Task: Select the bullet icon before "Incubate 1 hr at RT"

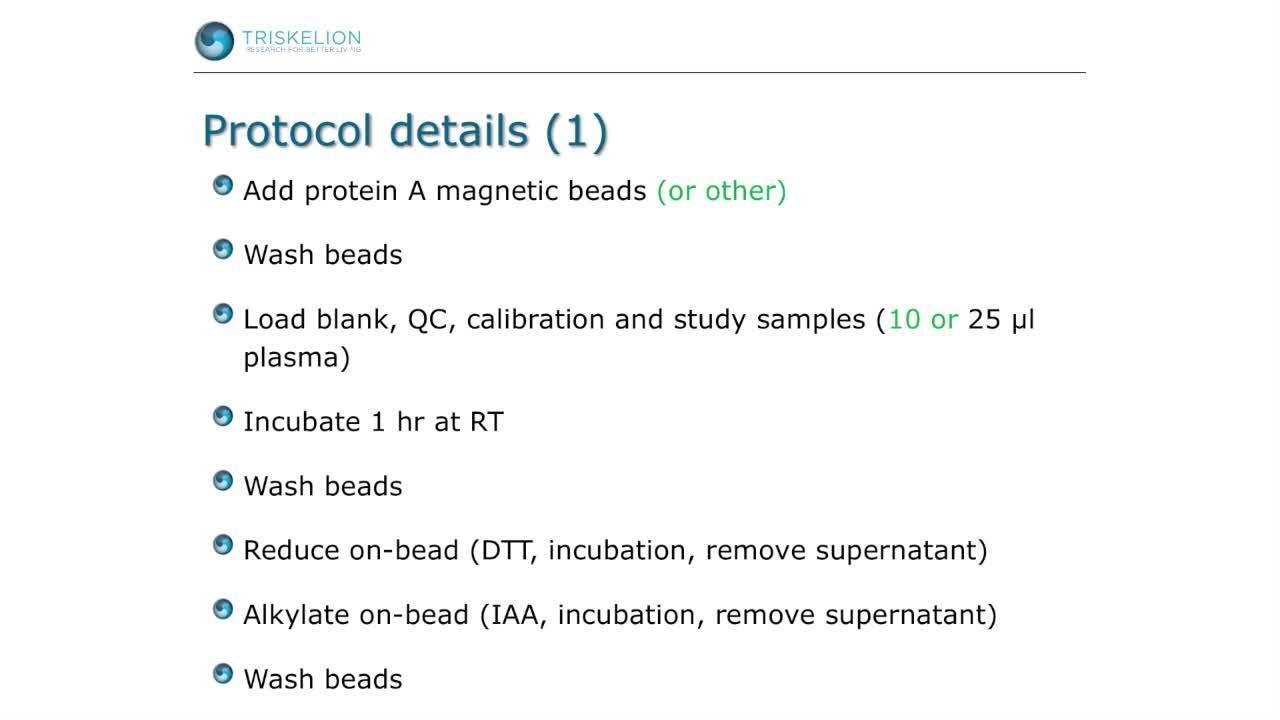Action: point(223,417)
